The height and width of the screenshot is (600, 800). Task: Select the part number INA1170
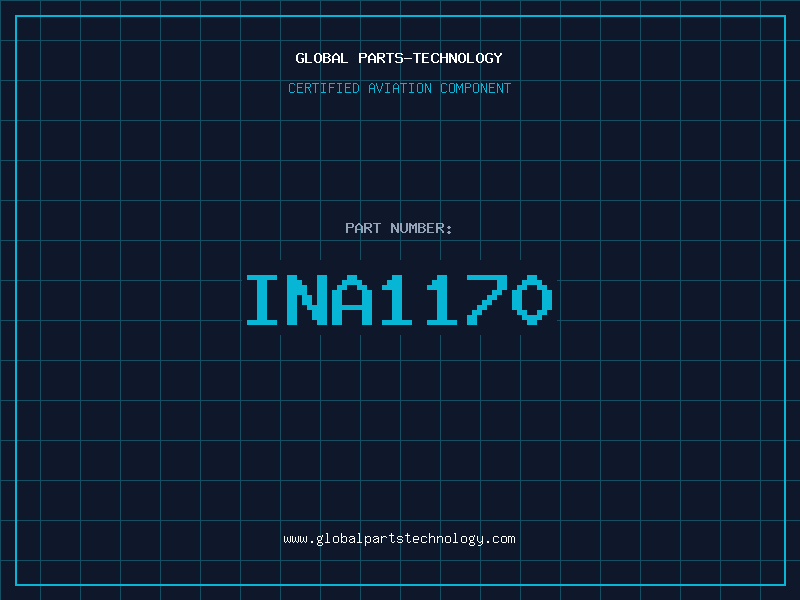tap(399, 300)
